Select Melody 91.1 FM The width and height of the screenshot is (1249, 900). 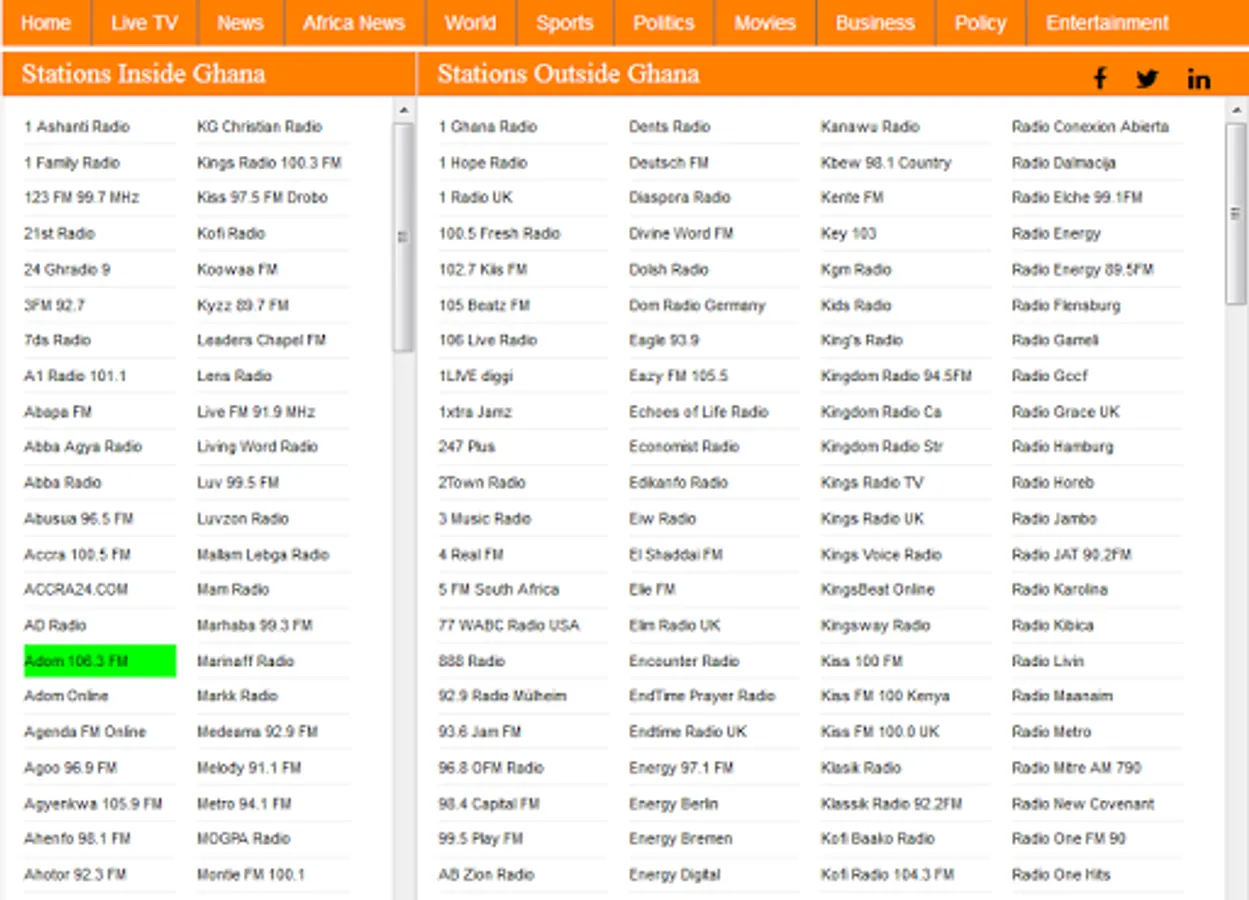click(249, 768)
